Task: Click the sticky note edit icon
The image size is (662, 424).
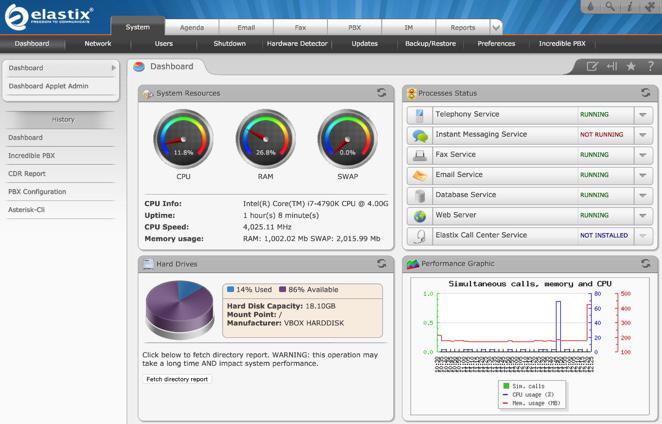Action: 592,66
